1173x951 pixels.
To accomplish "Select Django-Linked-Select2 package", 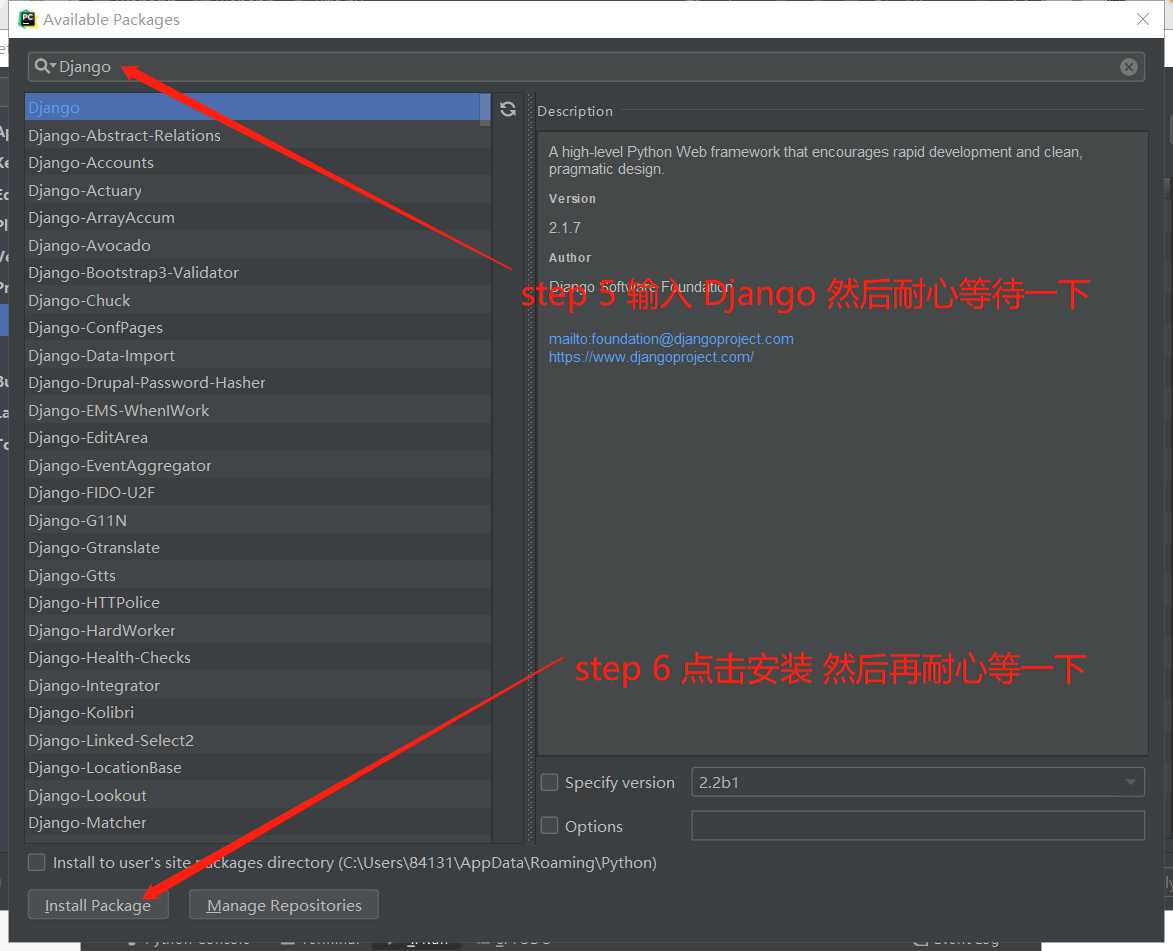I will 257,740.
